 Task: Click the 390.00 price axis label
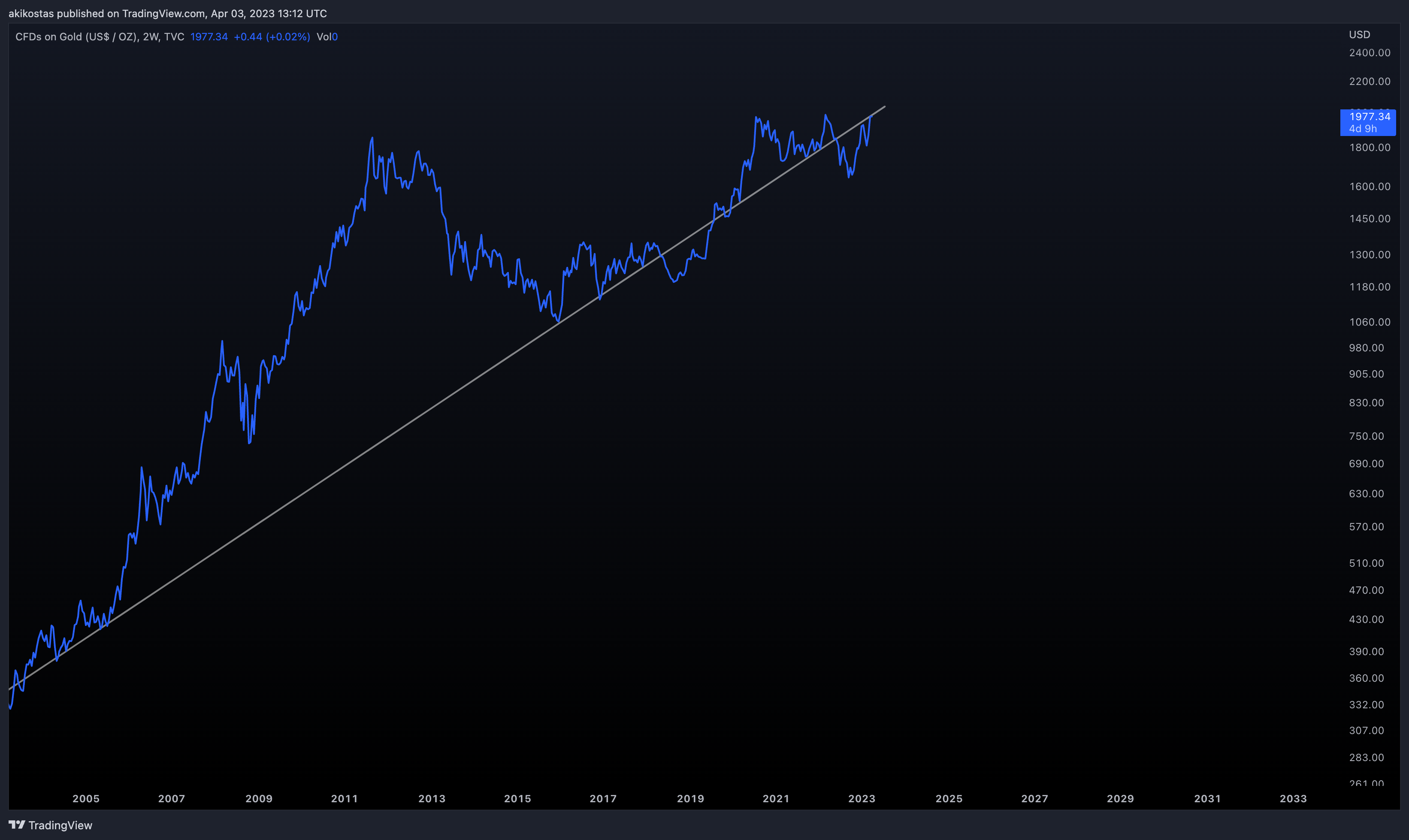(x=1366, y=652)
